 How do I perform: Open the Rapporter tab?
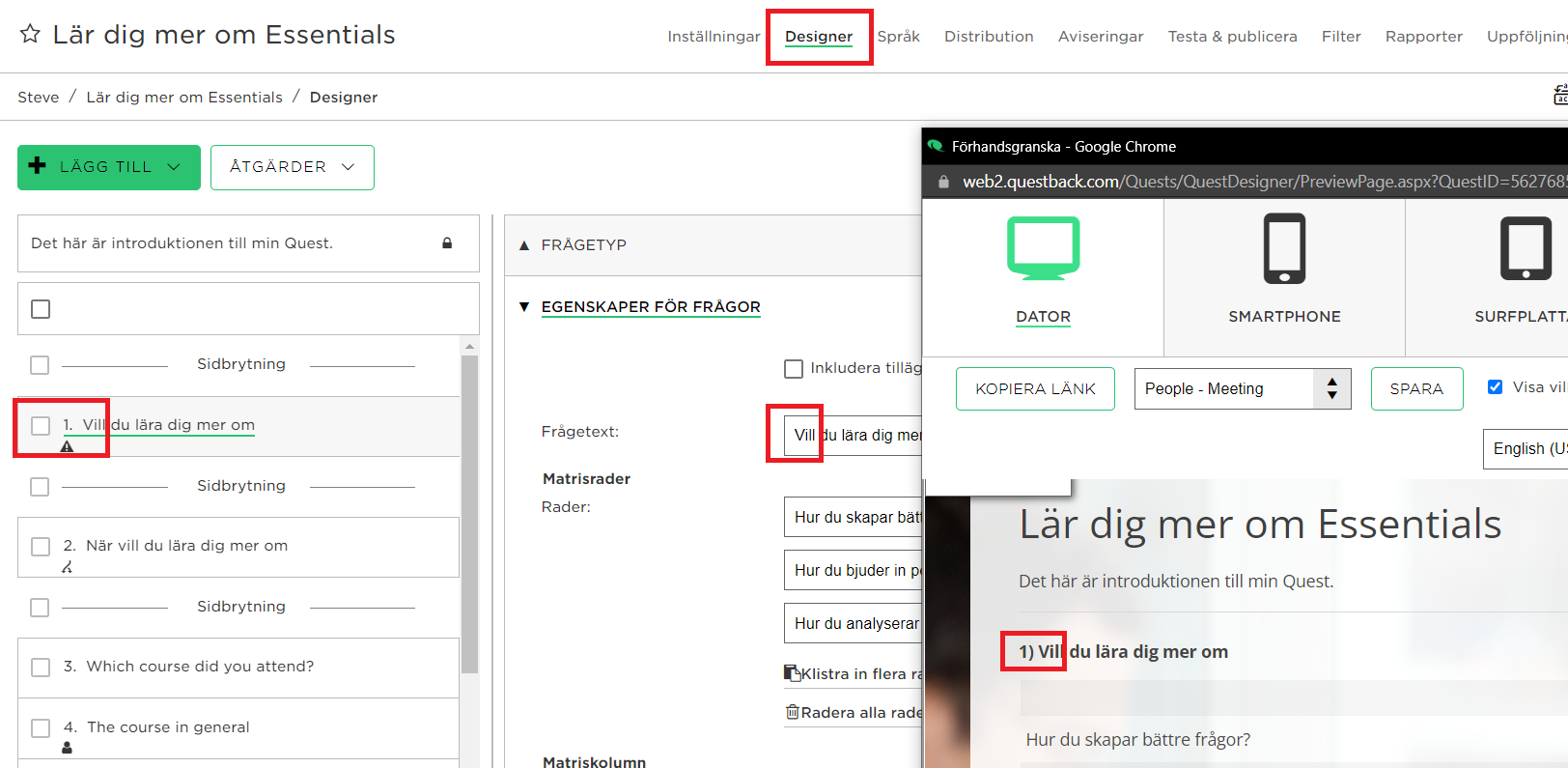click(1423, 37)
